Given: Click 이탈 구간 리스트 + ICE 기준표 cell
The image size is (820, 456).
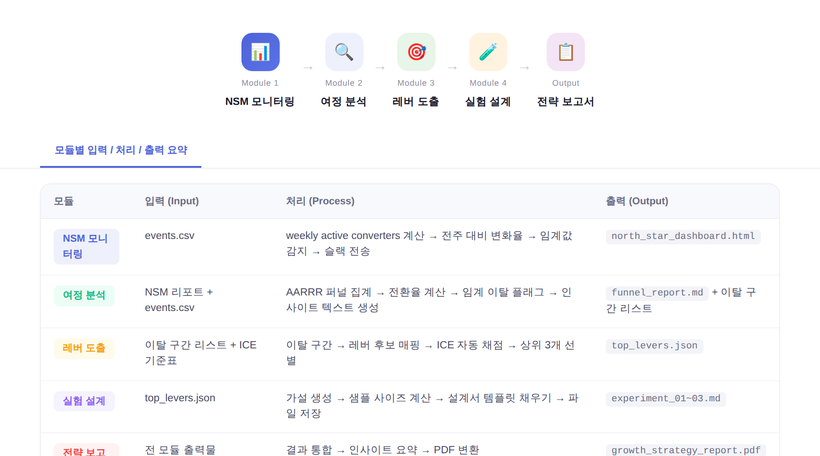Looking at the screenshot, I should click(x=201, y=353).
